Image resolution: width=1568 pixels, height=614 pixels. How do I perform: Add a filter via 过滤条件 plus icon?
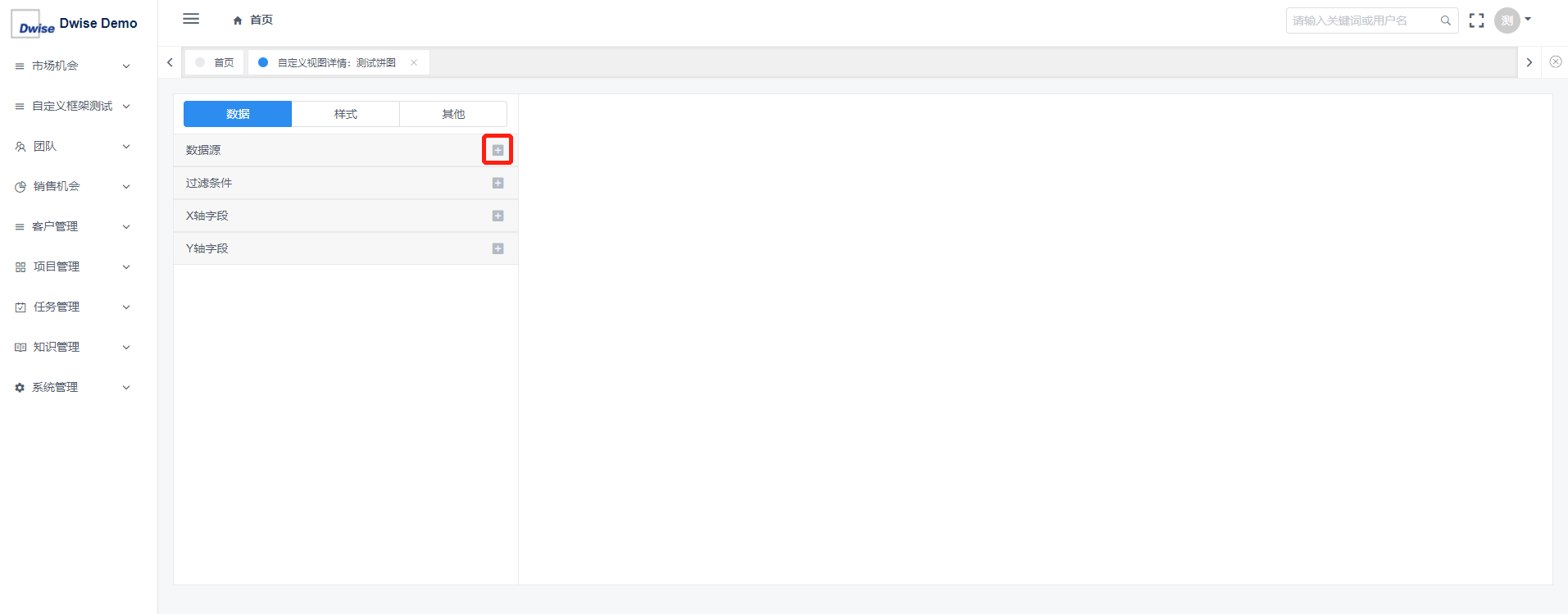[x=498, y=183]
